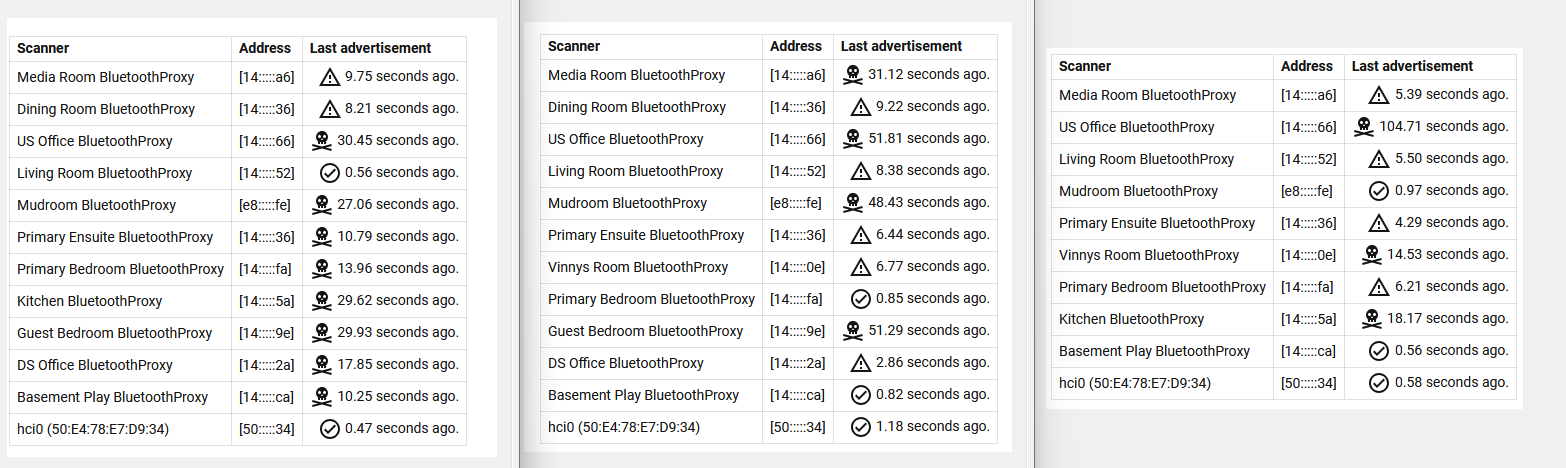Click skull icon next to 30.45 seconds
1566x468 pixels.
tap(322, 141)
